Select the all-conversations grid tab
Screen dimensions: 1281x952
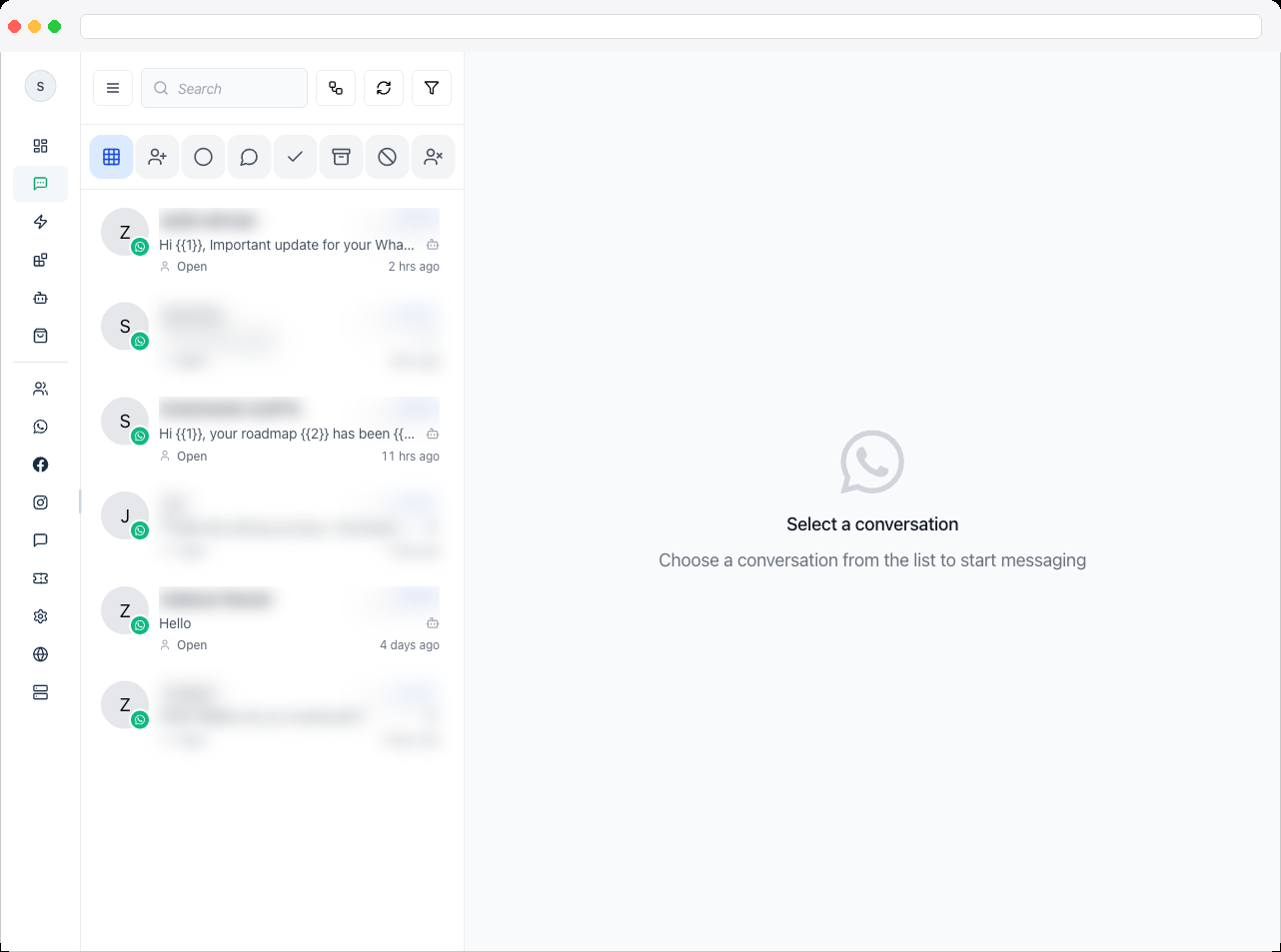pyautogui.click(x=111, y=157)
